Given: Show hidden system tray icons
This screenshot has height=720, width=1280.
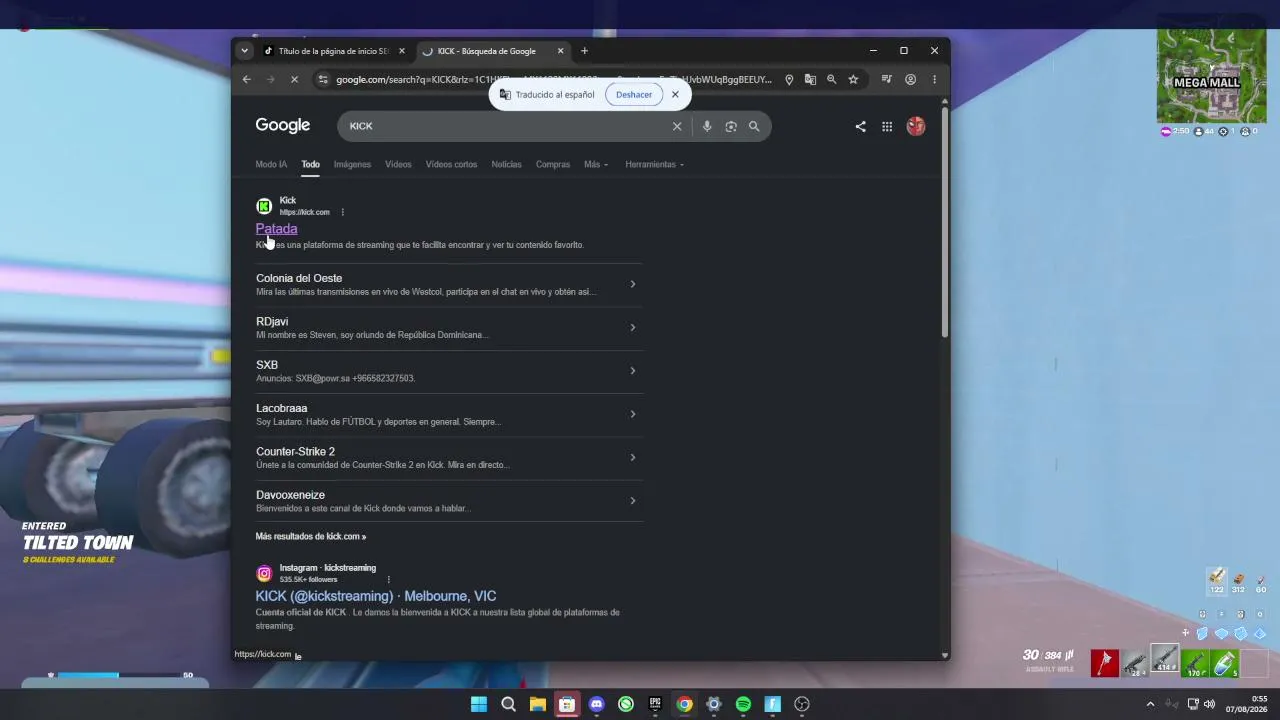Looking at the screenshot, I should 1150,704.
